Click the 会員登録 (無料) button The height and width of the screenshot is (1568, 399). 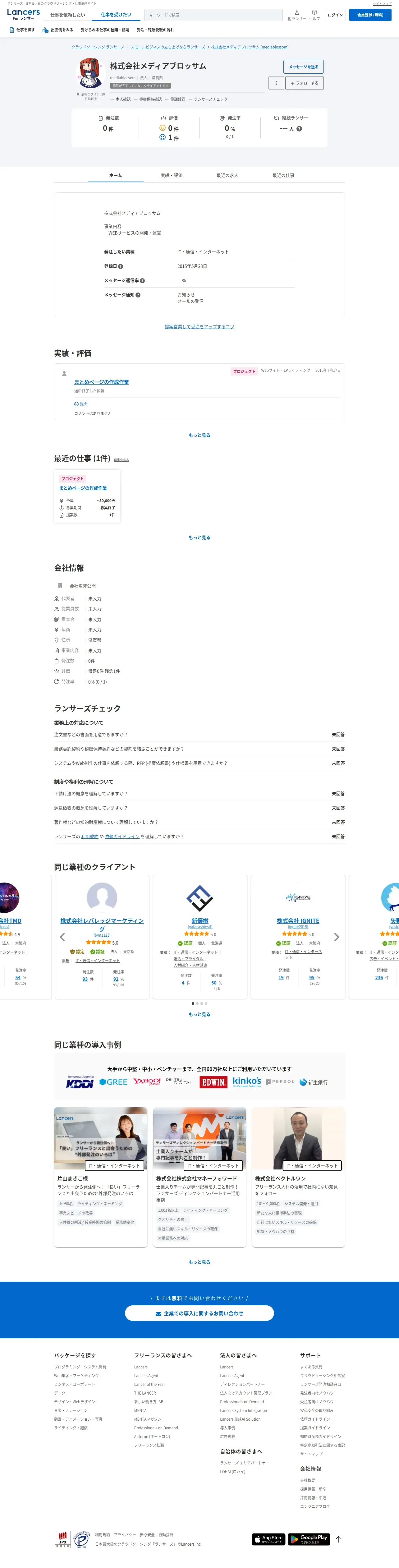370,15
